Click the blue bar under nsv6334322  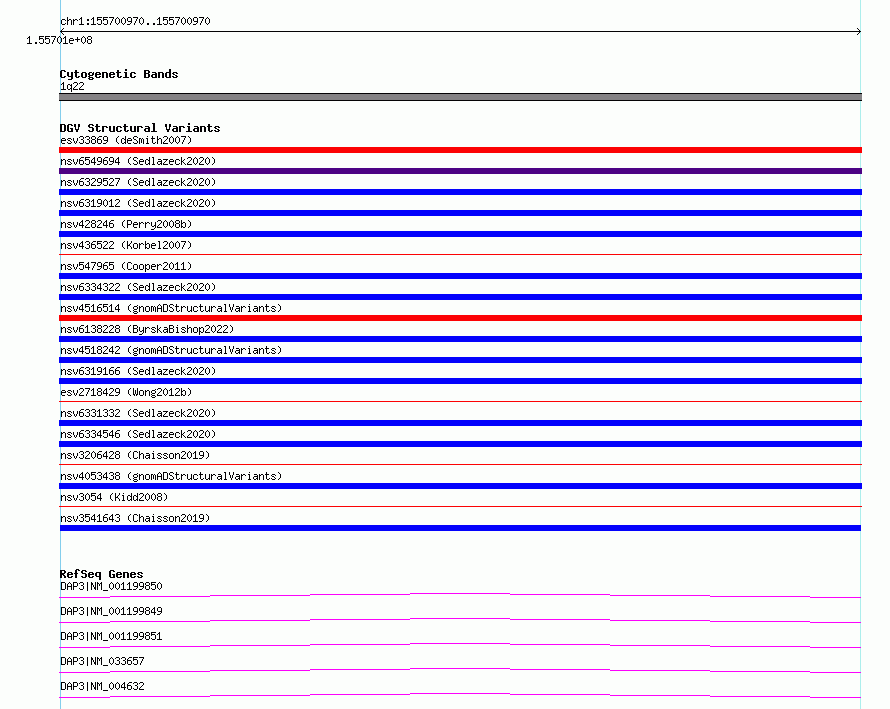[460, 297]
